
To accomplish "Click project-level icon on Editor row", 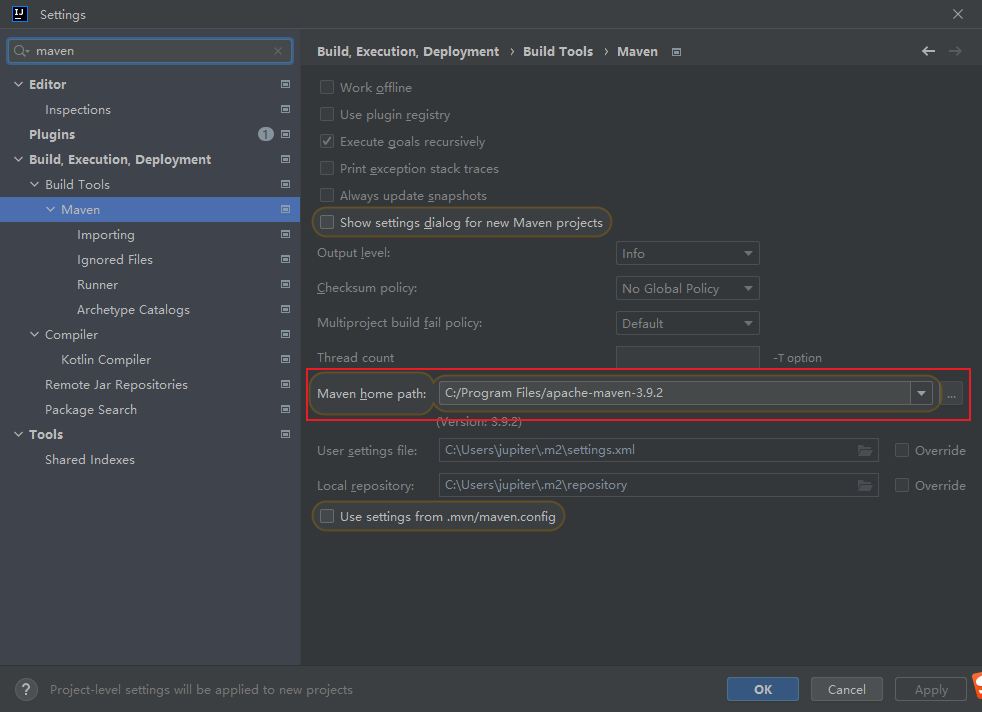I will pos(286,84).
